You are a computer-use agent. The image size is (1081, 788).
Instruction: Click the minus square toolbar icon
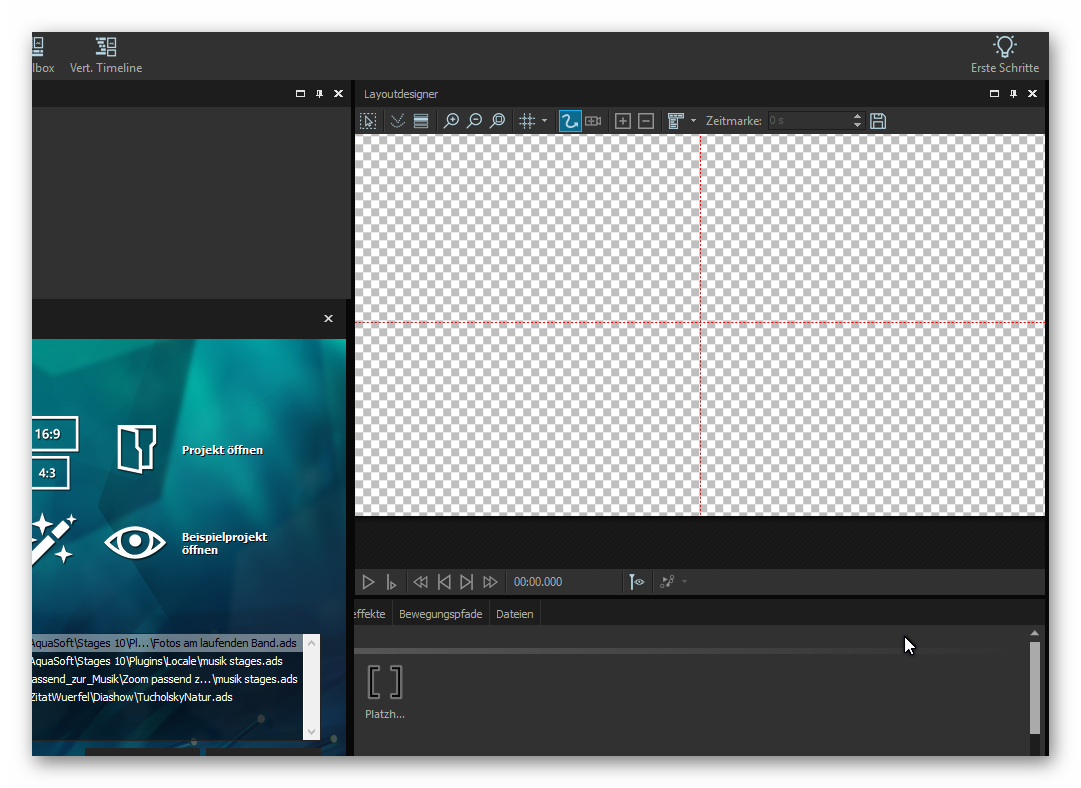(x=646, y=121)
